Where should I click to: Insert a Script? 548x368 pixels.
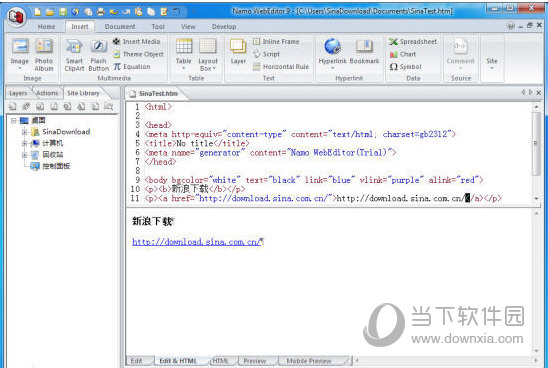coord(266,54)
